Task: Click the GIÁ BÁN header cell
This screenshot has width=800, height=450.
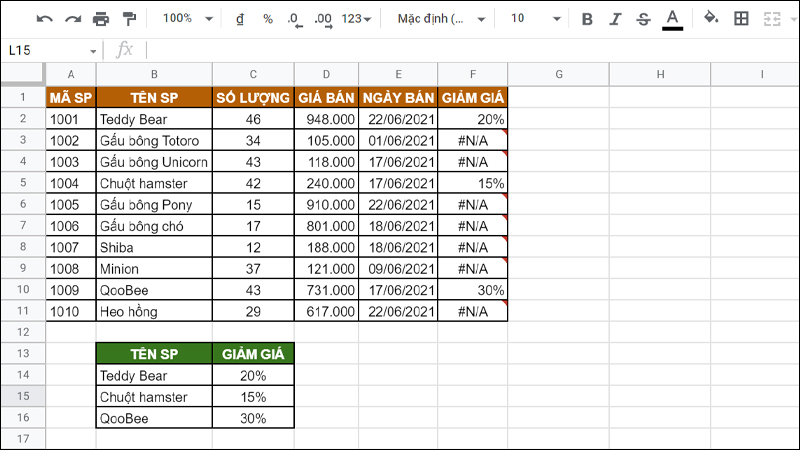Action: (327, 97)
